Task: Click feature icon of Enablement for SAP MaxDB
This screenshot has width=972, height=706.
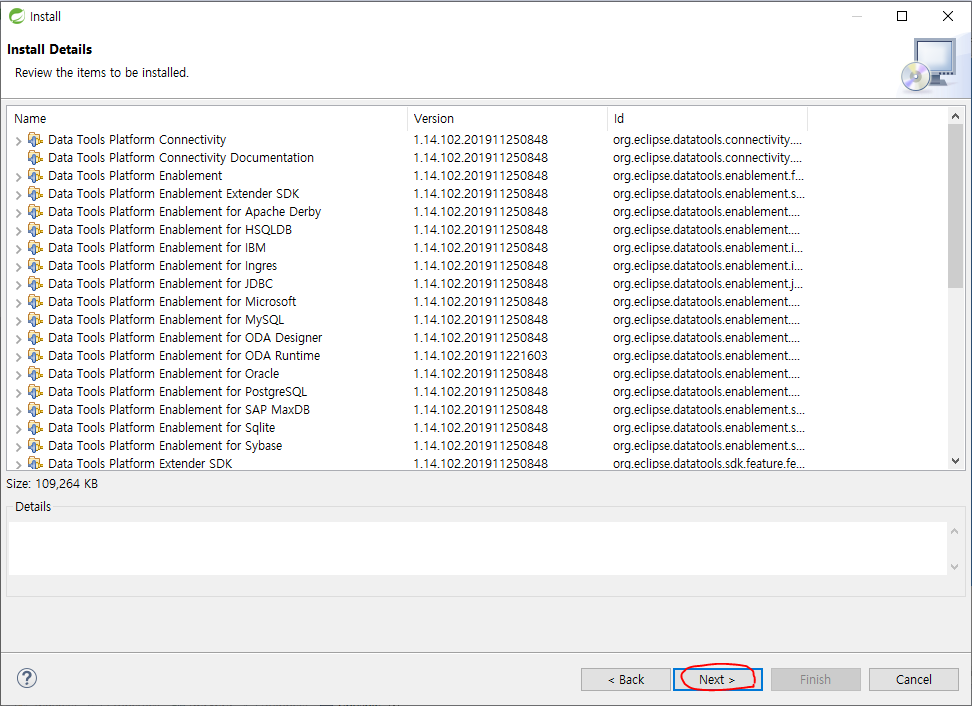Action: [35, 409]
